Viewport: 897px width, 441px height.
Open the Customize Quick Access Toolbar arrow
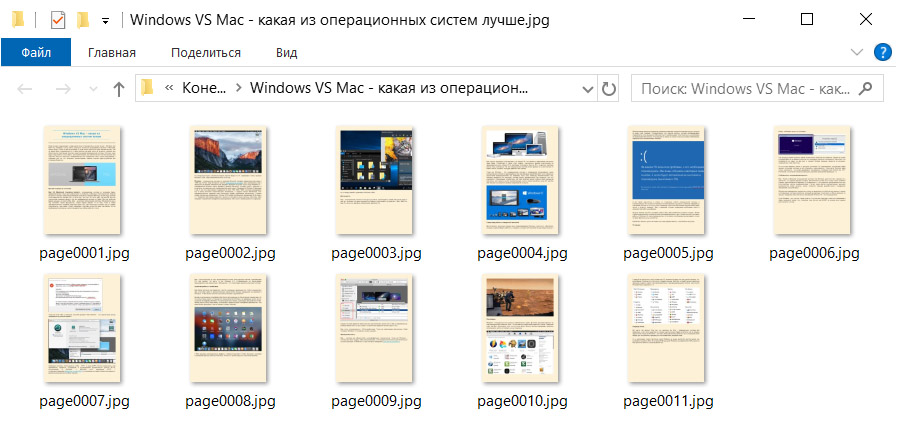click(105, 21)
